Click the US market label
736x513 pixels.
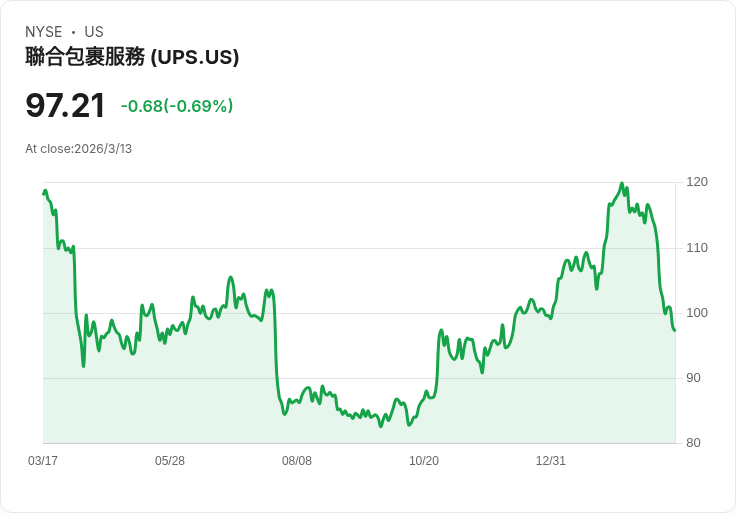coord(94,32)
